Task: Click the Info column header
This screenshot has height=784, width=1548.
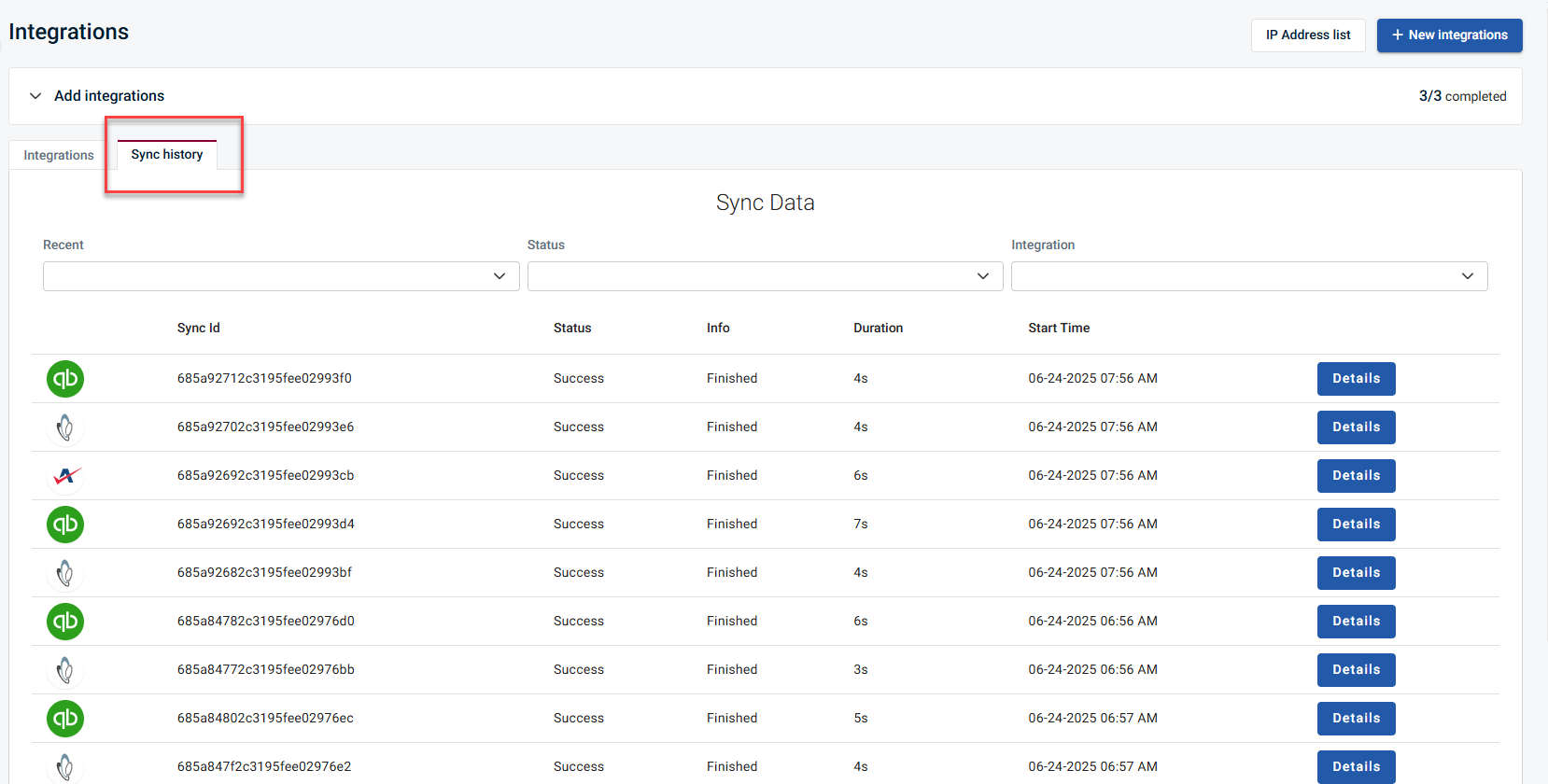Action: [x=718, y=329]
